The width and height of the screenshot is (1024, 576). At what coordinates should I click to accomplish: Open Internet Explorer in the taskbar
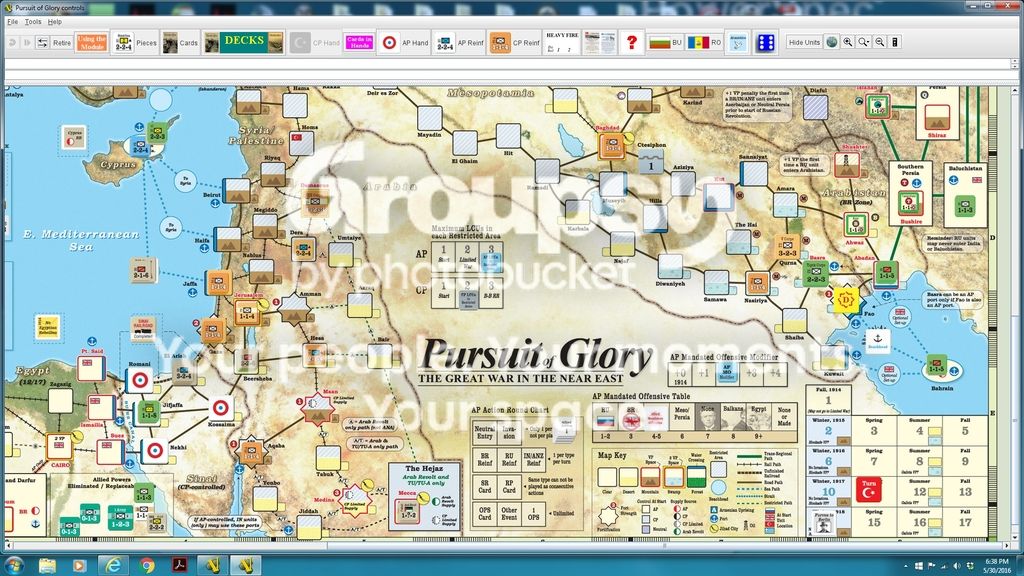point(112,564)
